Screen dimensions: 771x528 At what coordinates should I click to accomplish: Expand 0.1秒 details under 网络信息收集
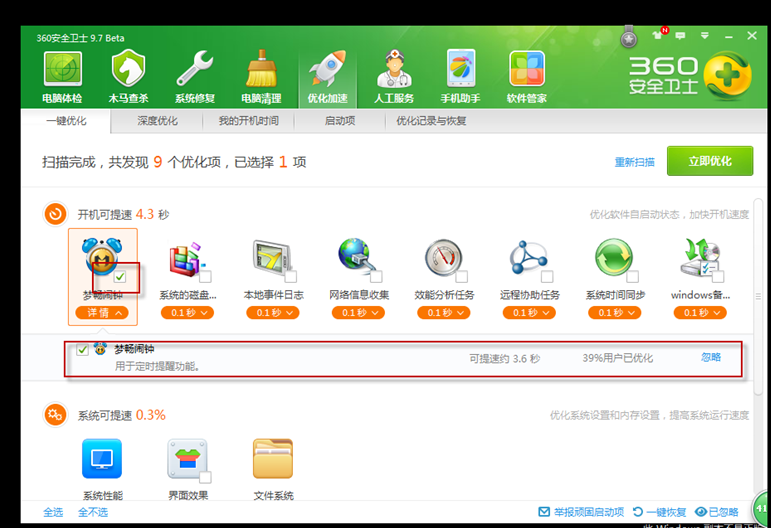coord(358,313)
